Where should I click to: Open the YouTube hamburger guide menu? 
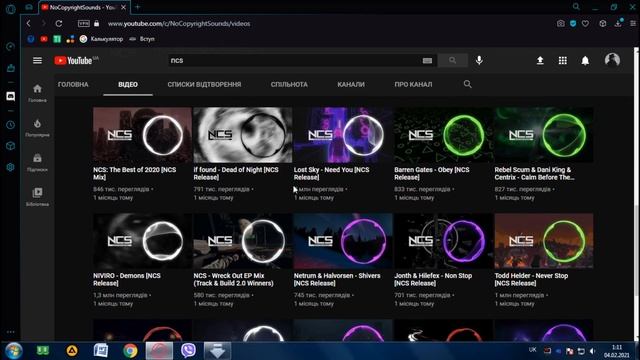click(37, 60)
